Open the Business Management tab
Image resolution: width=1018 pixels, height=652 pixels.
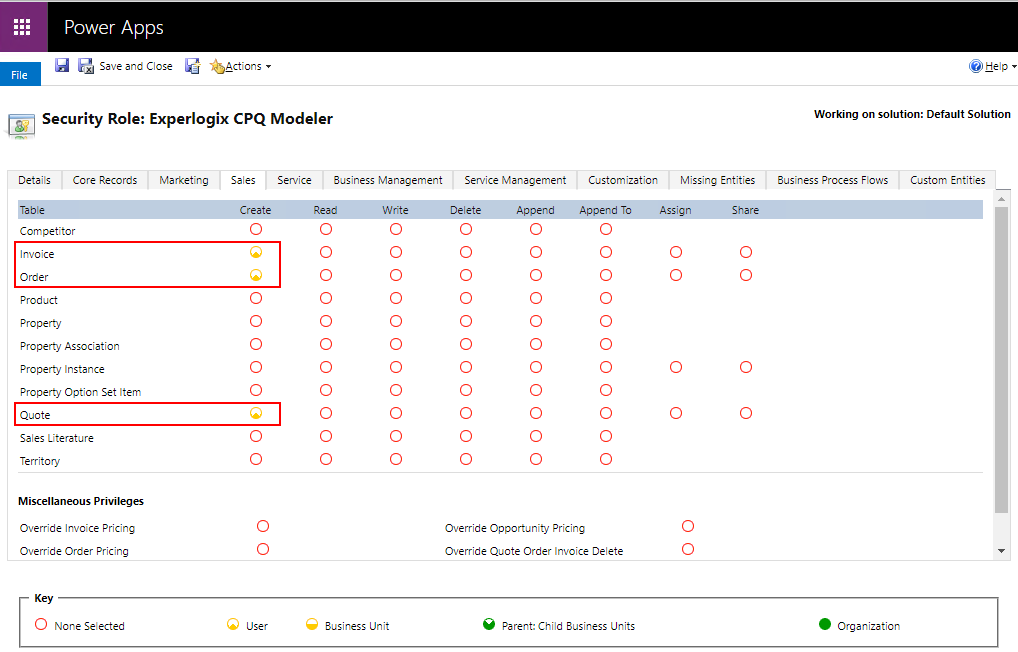pyautogui.click(x=388, y=180)
